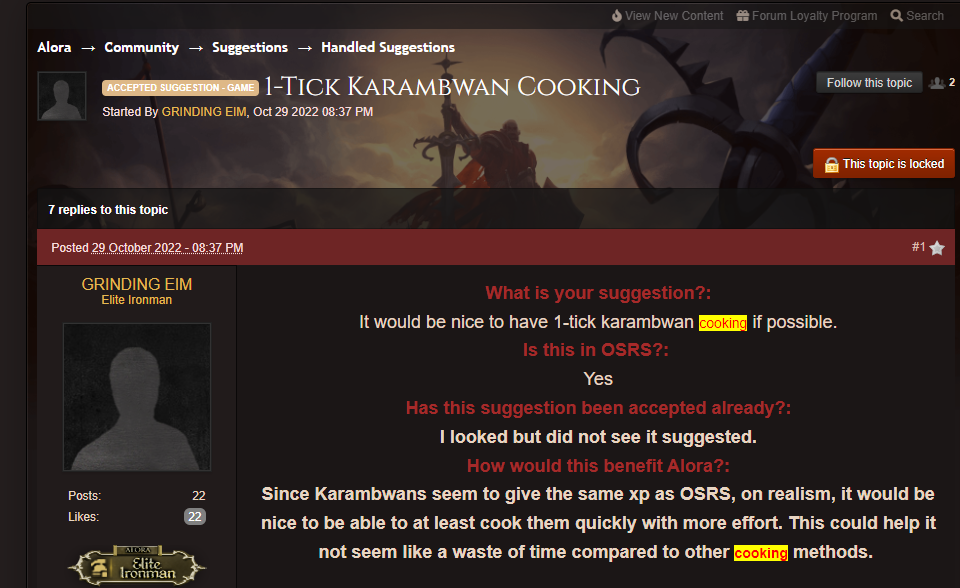Go to Alora breadcrumb home
This screenshot has height=588, width=960.
54,47
